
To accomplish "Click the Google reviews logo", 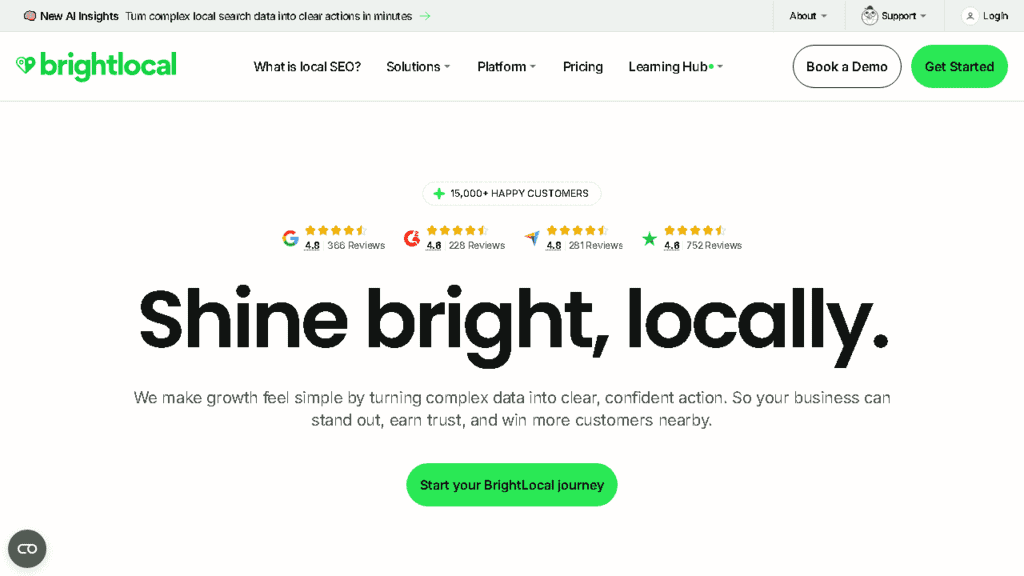I will coord(291,238).
